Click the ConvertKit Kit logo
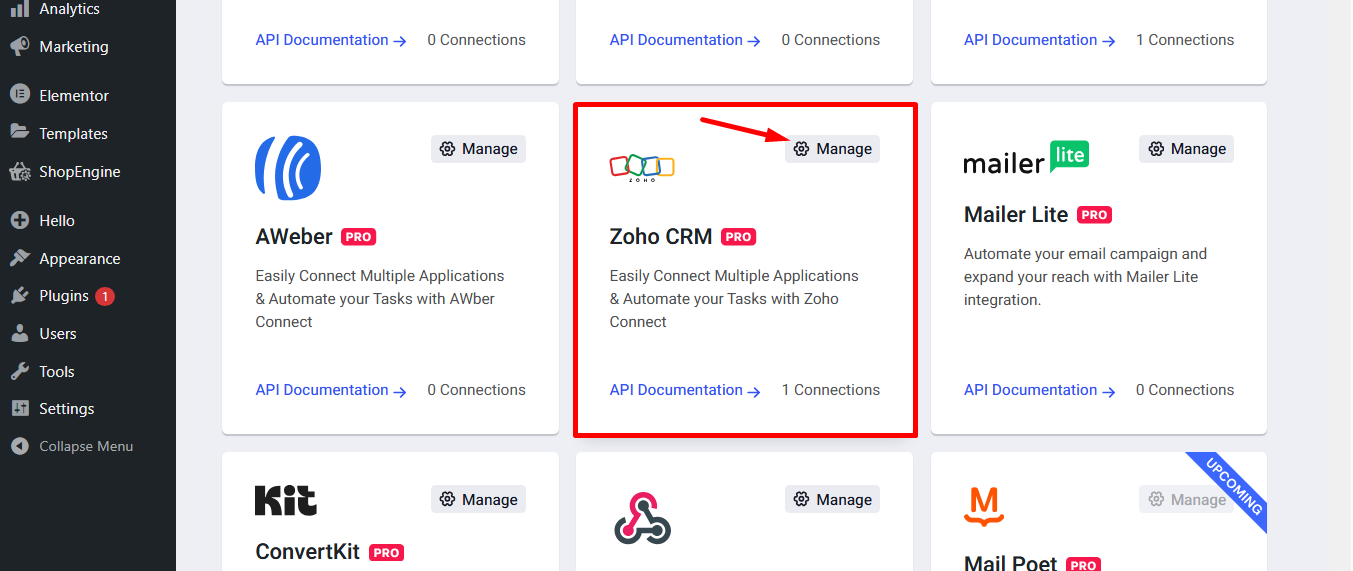This screenshot has width=1353, height=571. (286, 500)
